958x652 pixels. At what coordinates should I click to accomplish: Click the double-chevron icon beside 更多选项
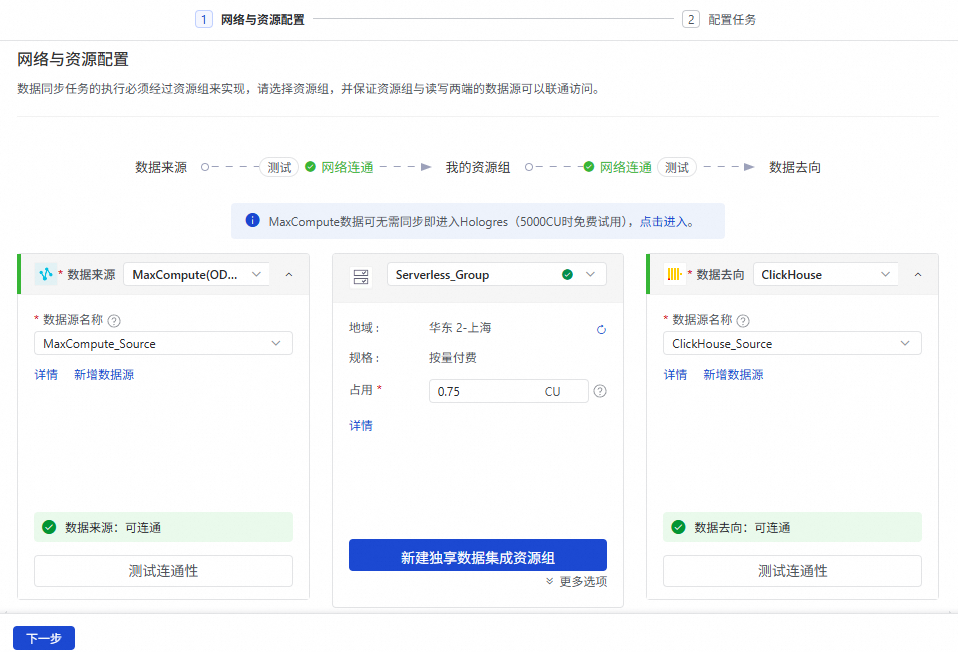coord(549,581)
